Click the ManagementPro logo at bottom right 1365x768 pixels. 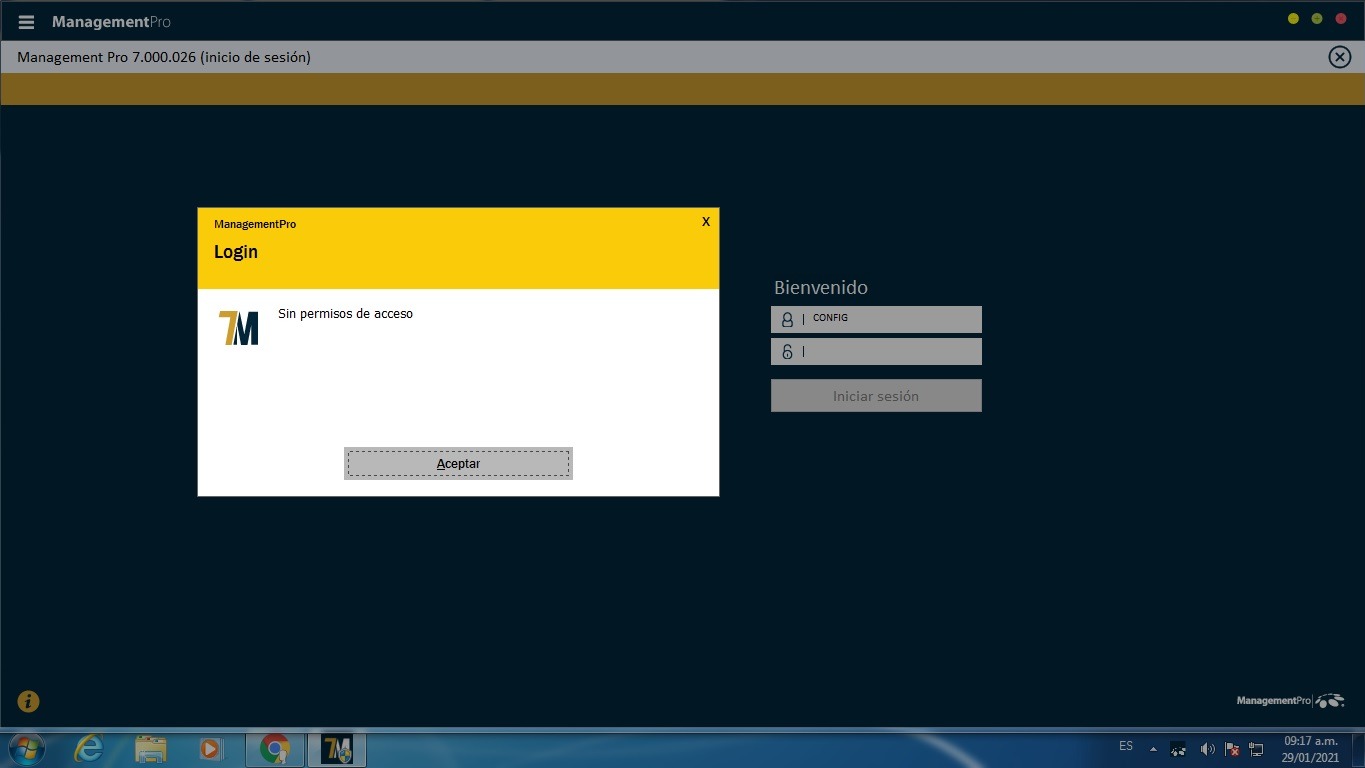click(x=1290, y=701)
